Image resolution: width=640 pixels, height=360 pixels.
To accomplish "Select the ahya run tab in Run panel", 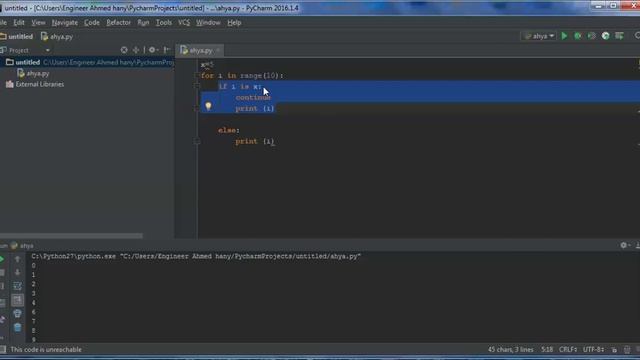I will tap(22, 246).
